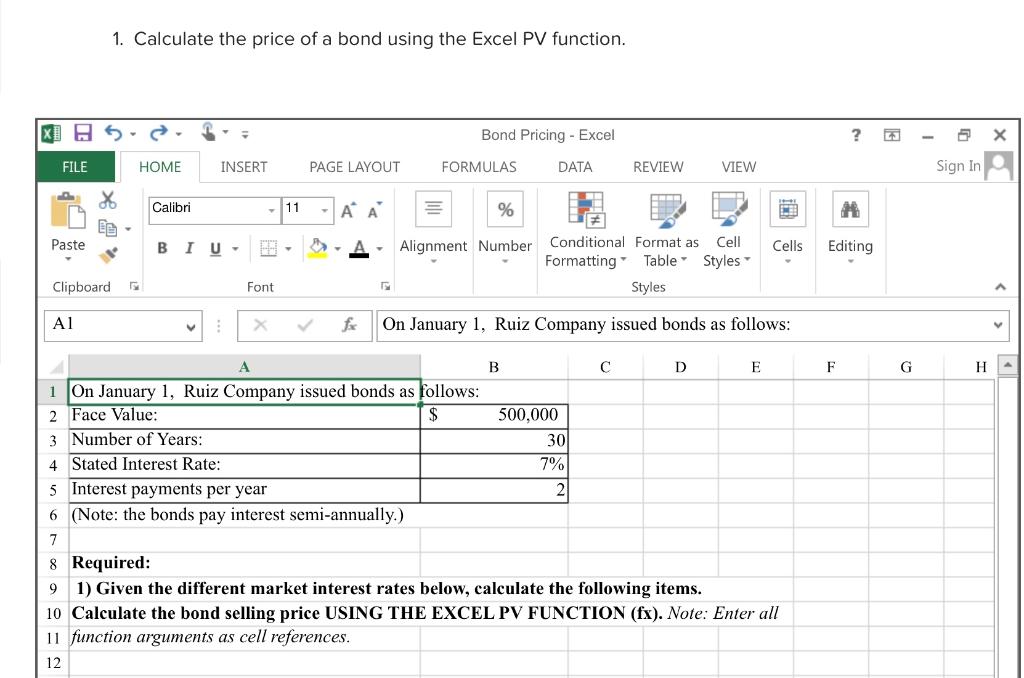Open the FILE tab

tap(75, 167)
